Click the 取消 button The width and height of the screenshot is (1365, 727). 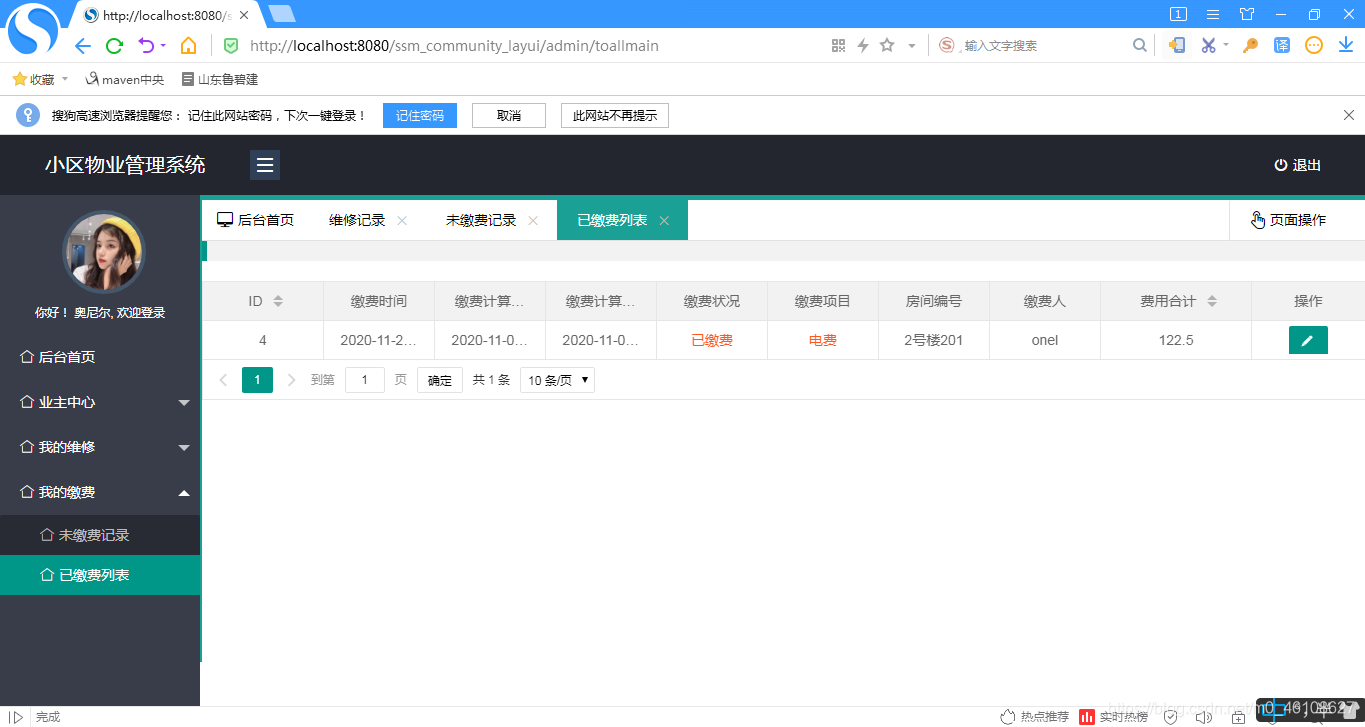click(509, 115)
